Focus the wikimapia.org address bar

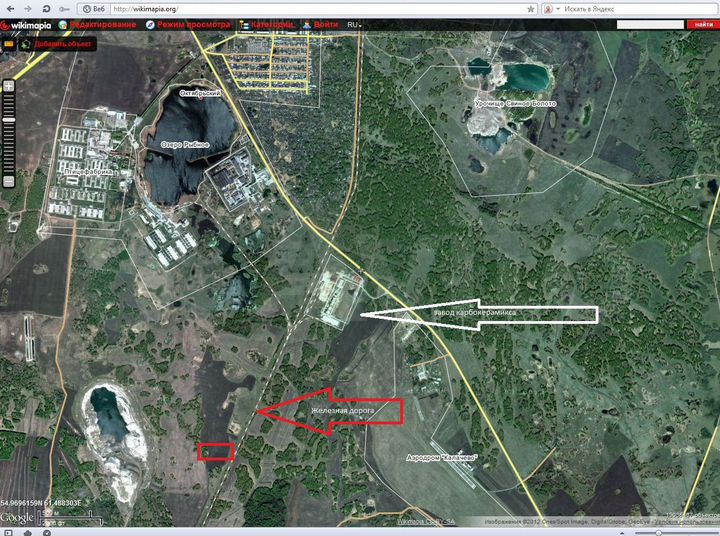[x=300, y=8]
